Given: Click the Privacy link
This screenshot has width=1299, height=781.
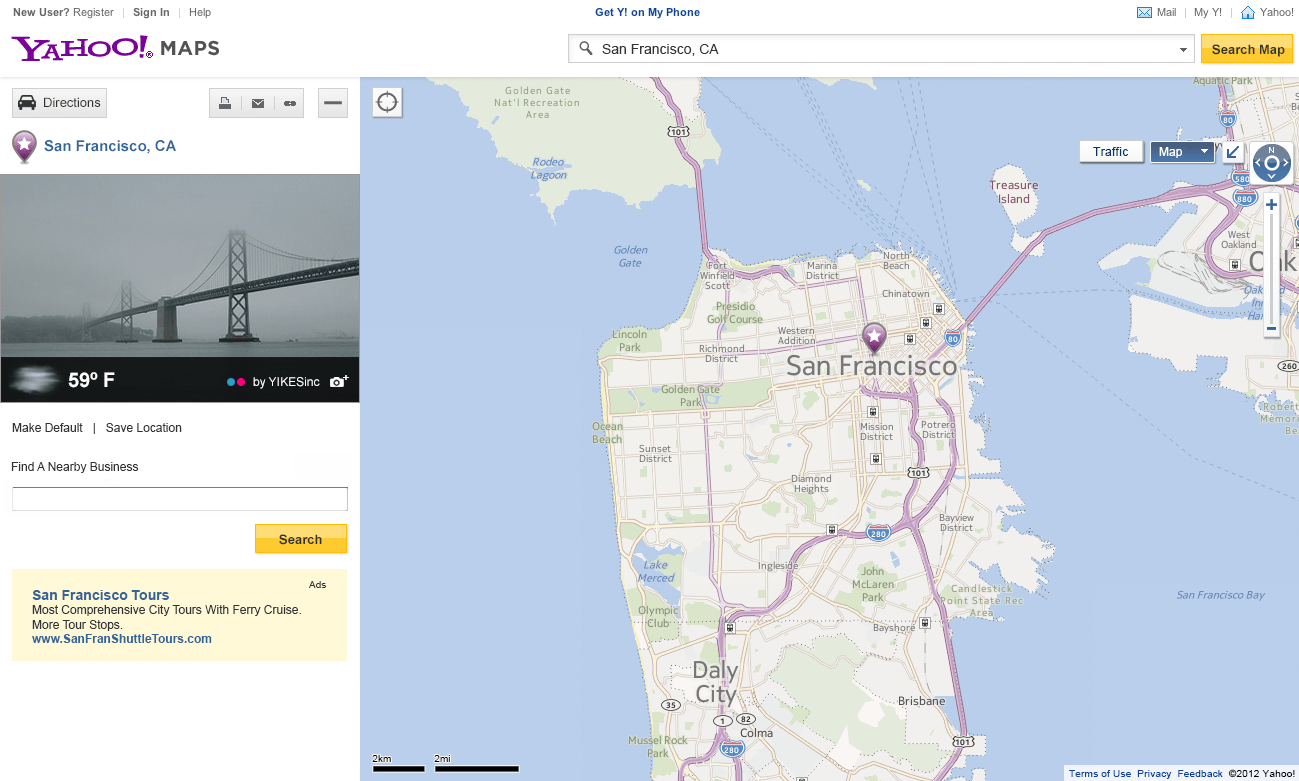Looking at the screenshot, I should click(x=1154, y=774).
